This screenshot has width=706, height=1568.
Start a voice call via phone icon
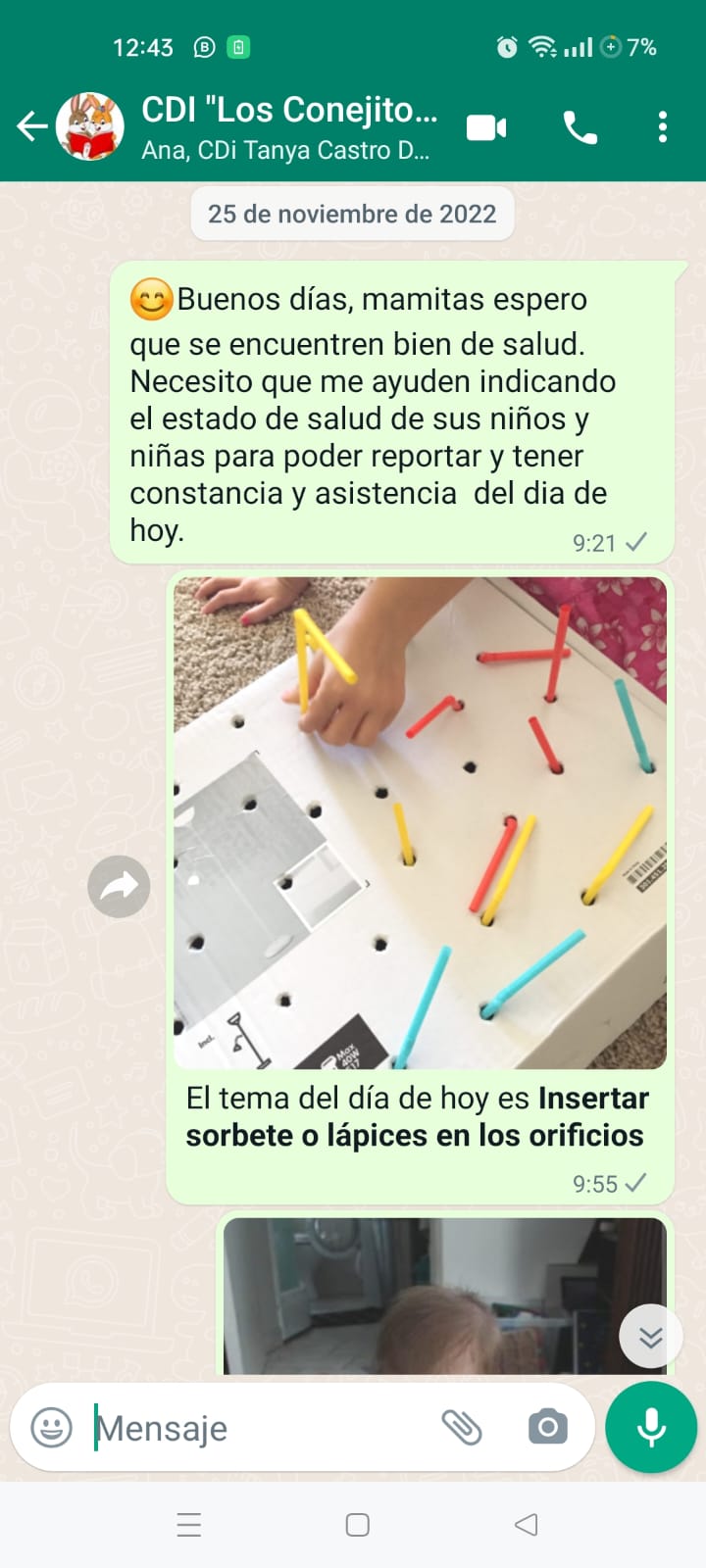point(580,127)
